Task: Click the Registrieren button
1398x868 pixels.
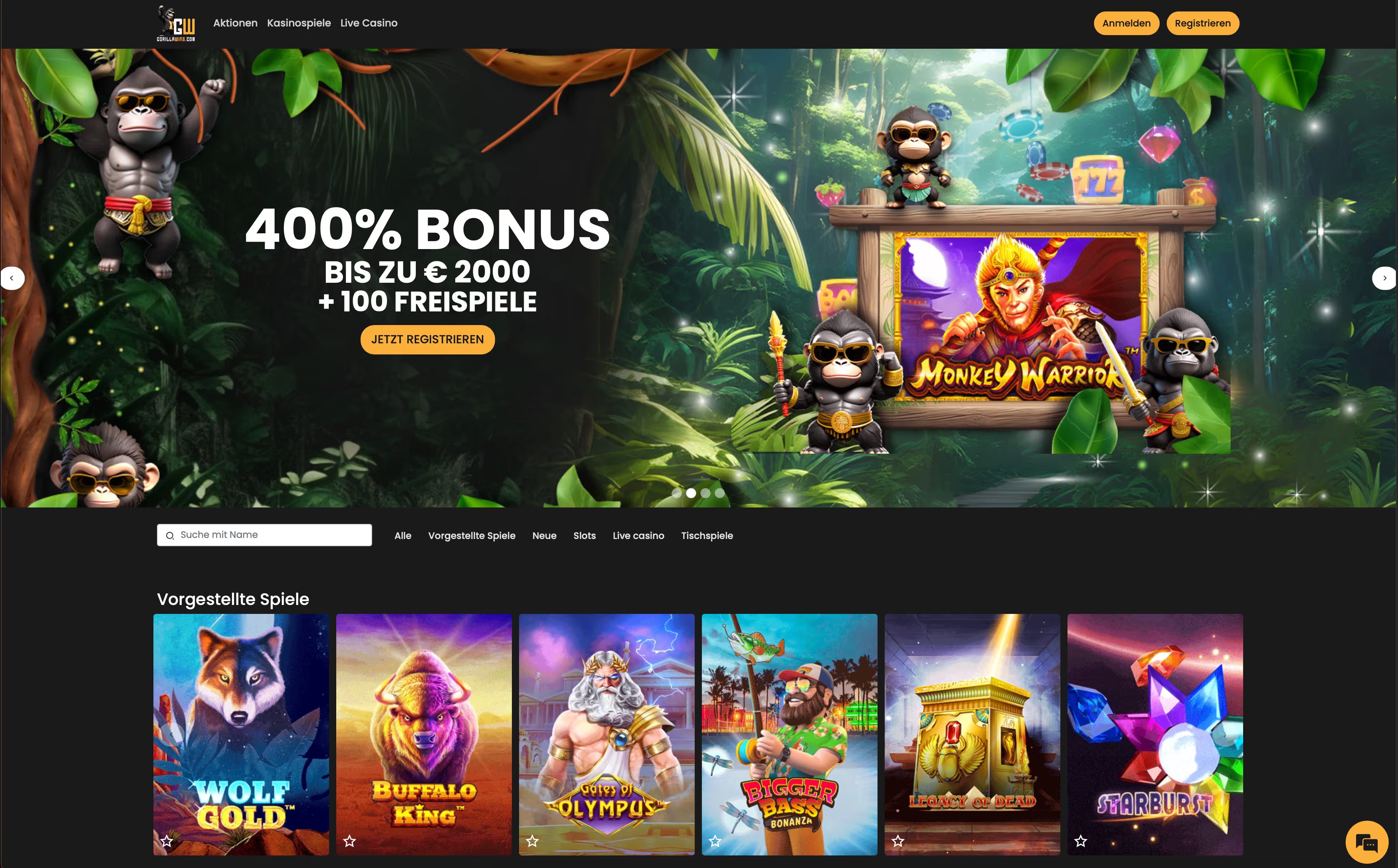Action: 1202,24
